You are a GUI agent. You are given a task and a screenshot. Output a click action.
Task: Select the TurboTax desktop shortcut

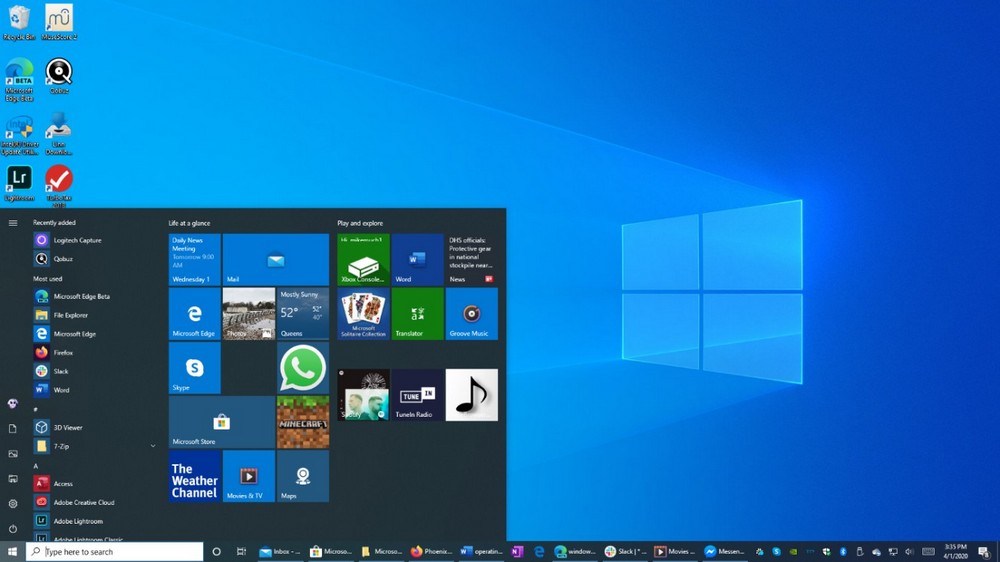pos(59,186)
